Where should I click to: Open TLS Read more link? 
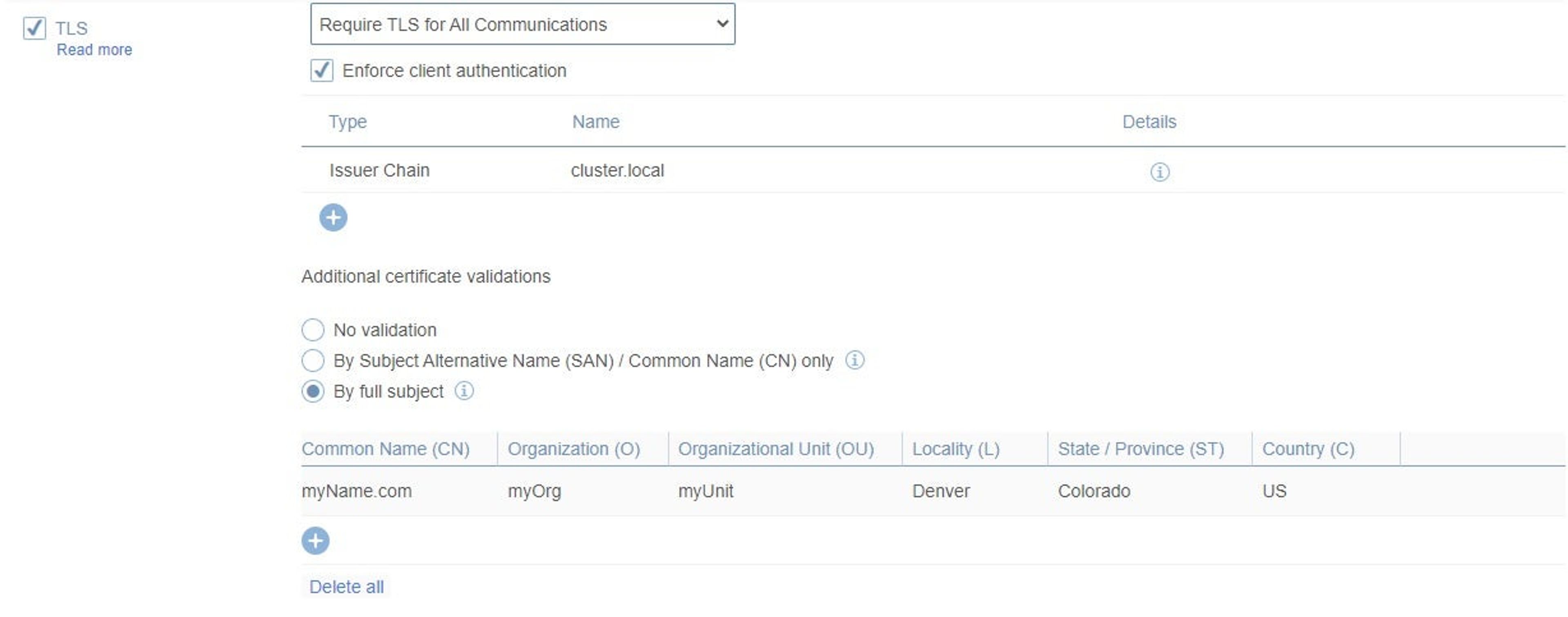click(94, 50)
